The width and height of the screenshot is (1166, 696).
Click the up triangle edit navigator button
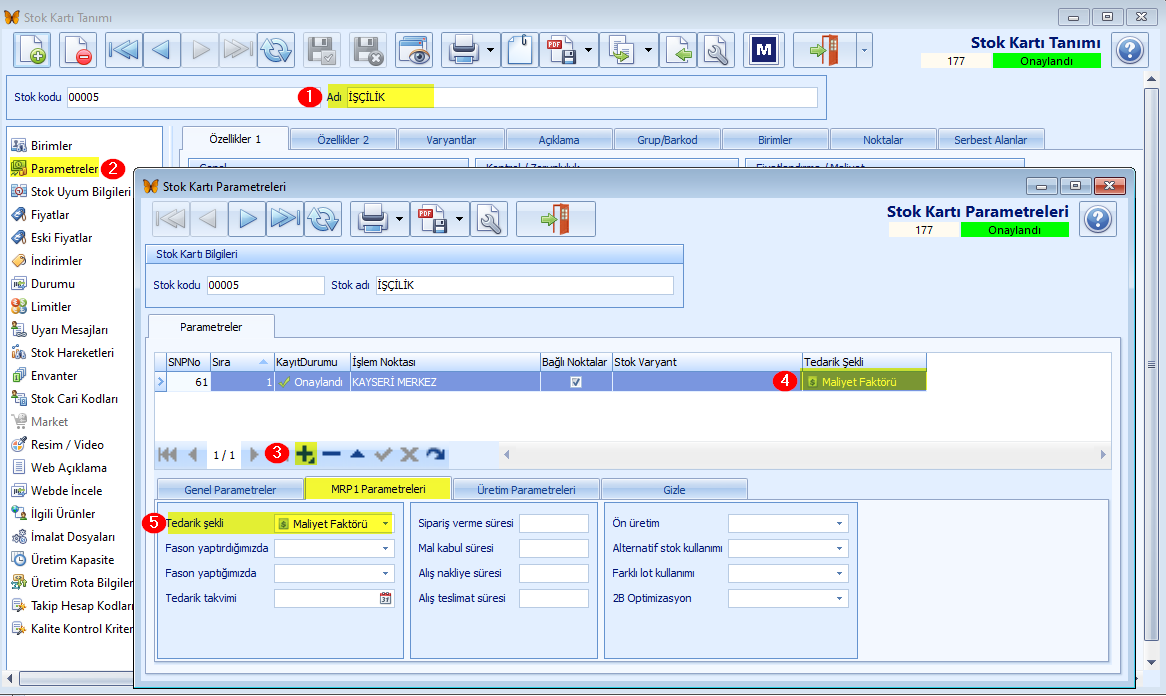(x=358, y=454)
